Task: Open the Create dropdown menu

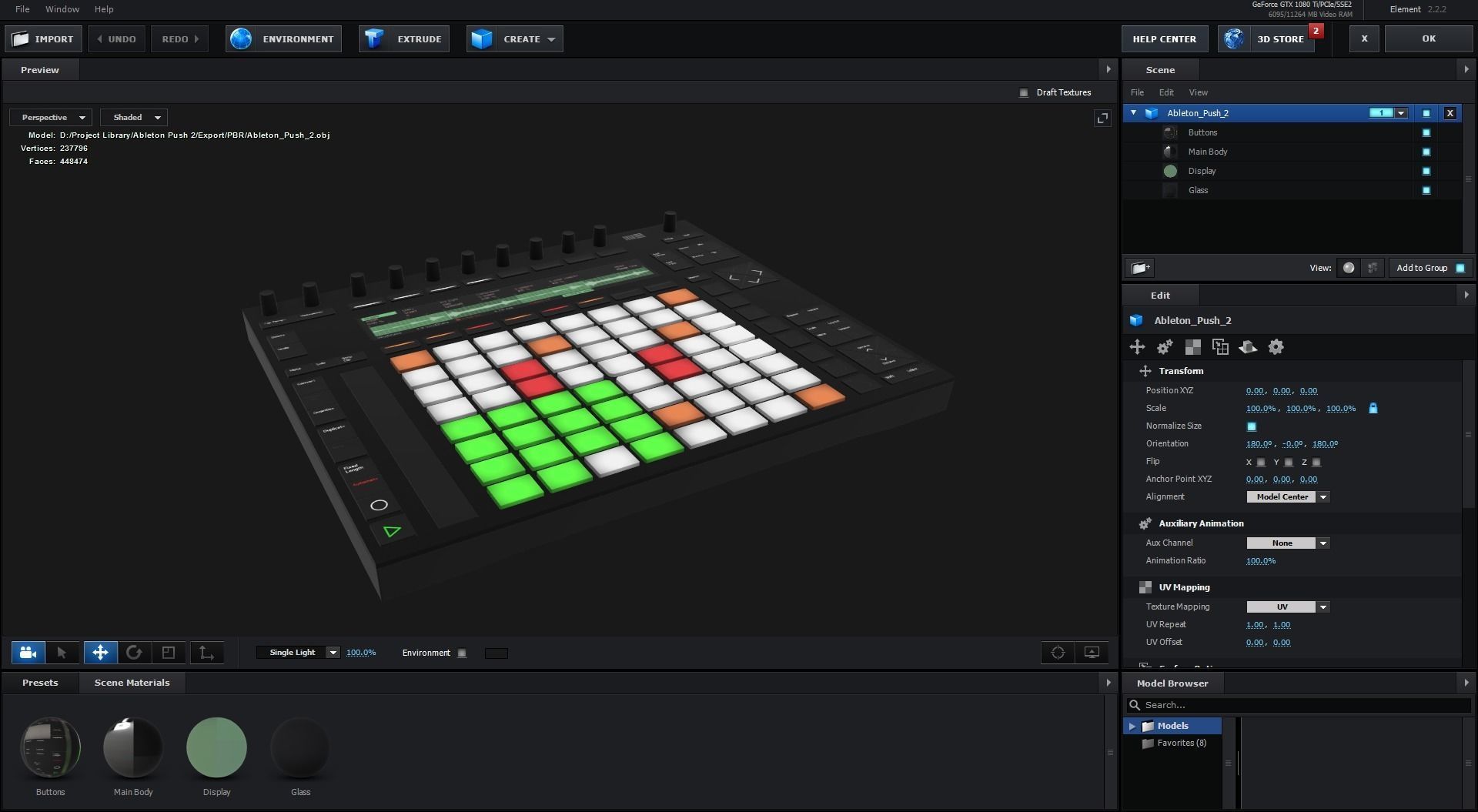Action: [x=514, y=38]
